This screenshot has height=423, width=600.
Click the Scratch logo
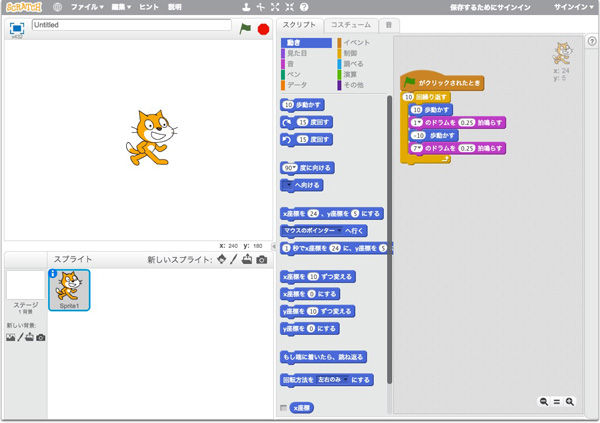[x=24, y=7]
